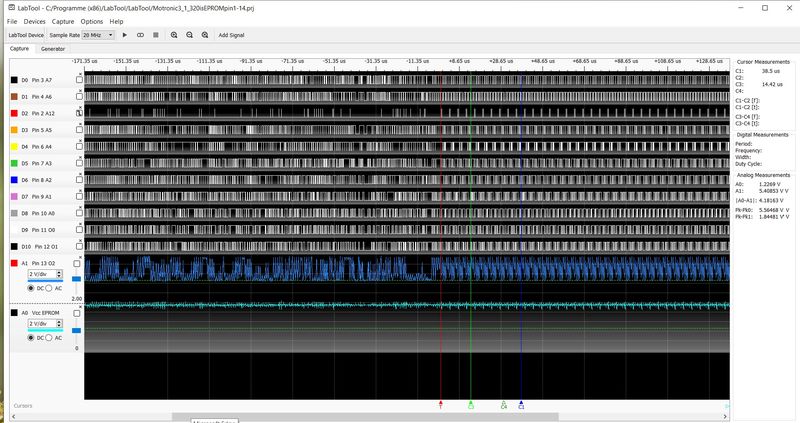Click the A1 2 V/div spinner arrows
This screenshot has height=423, width=800.
coord(59,274)
